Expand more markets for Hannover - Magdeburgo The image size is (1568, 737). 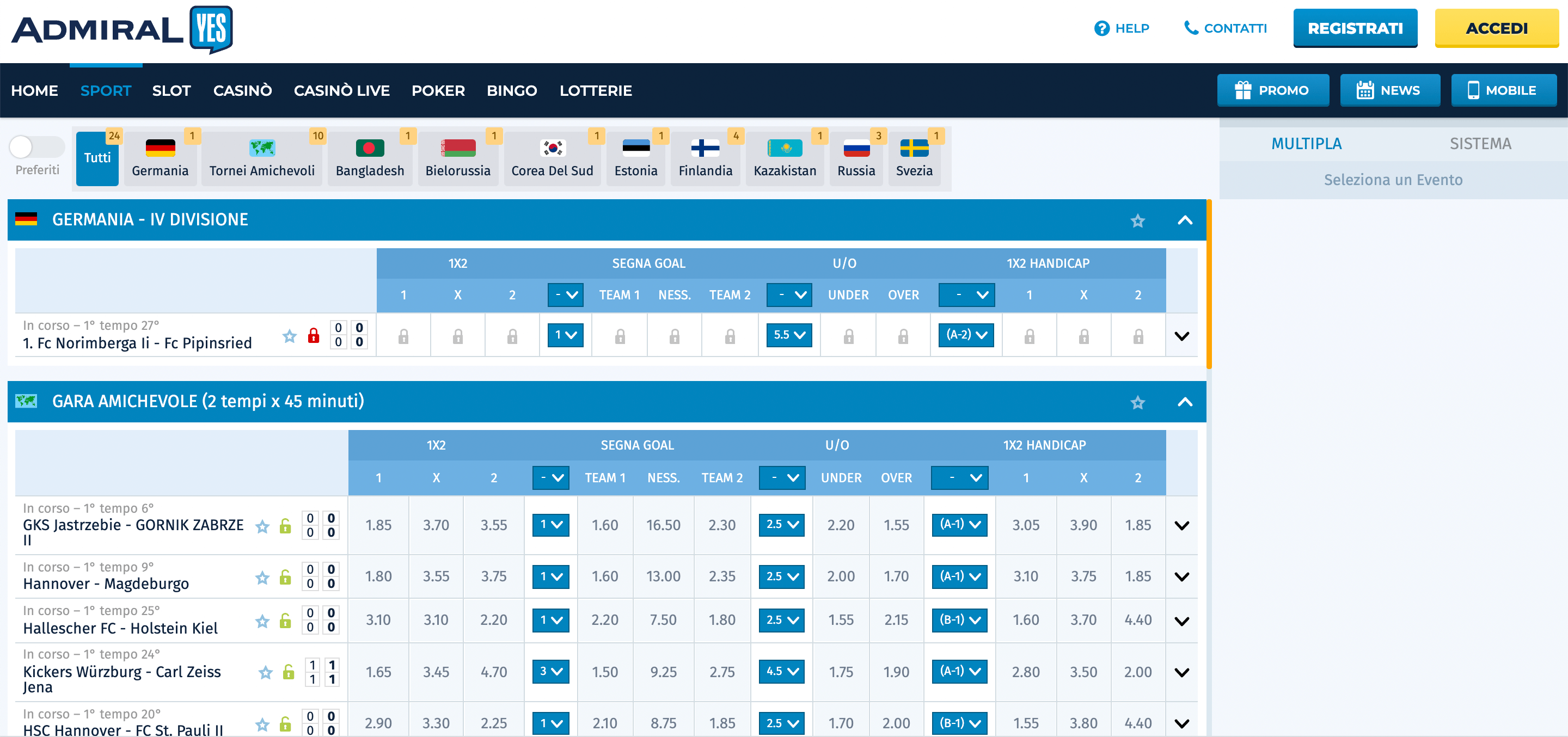coord(1181,577)
